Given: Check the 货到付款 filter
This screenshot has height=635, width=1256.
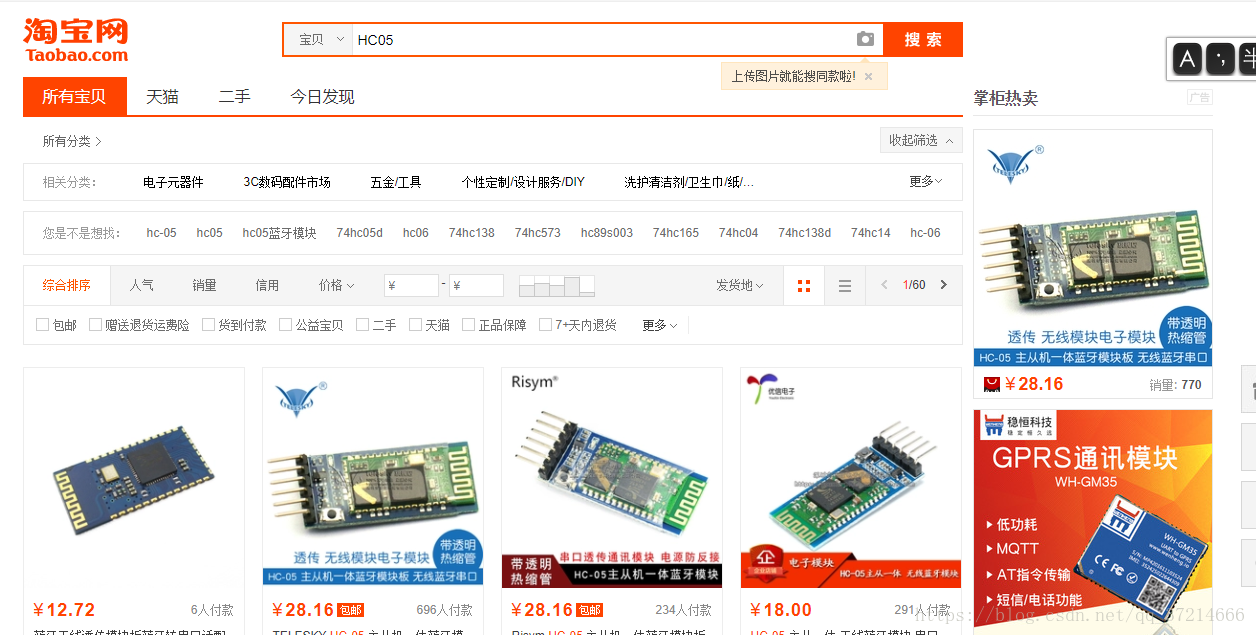Looking at the screenshot, I should 208,324.
